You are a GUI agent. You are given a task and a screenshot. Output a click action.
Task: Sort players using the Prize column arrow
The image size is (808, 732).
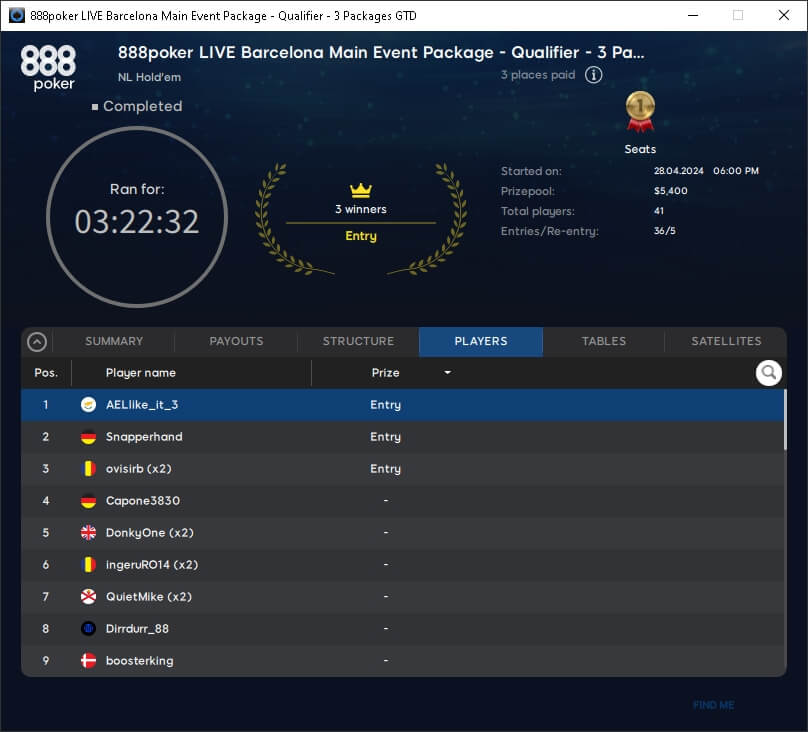coord(447,372)
